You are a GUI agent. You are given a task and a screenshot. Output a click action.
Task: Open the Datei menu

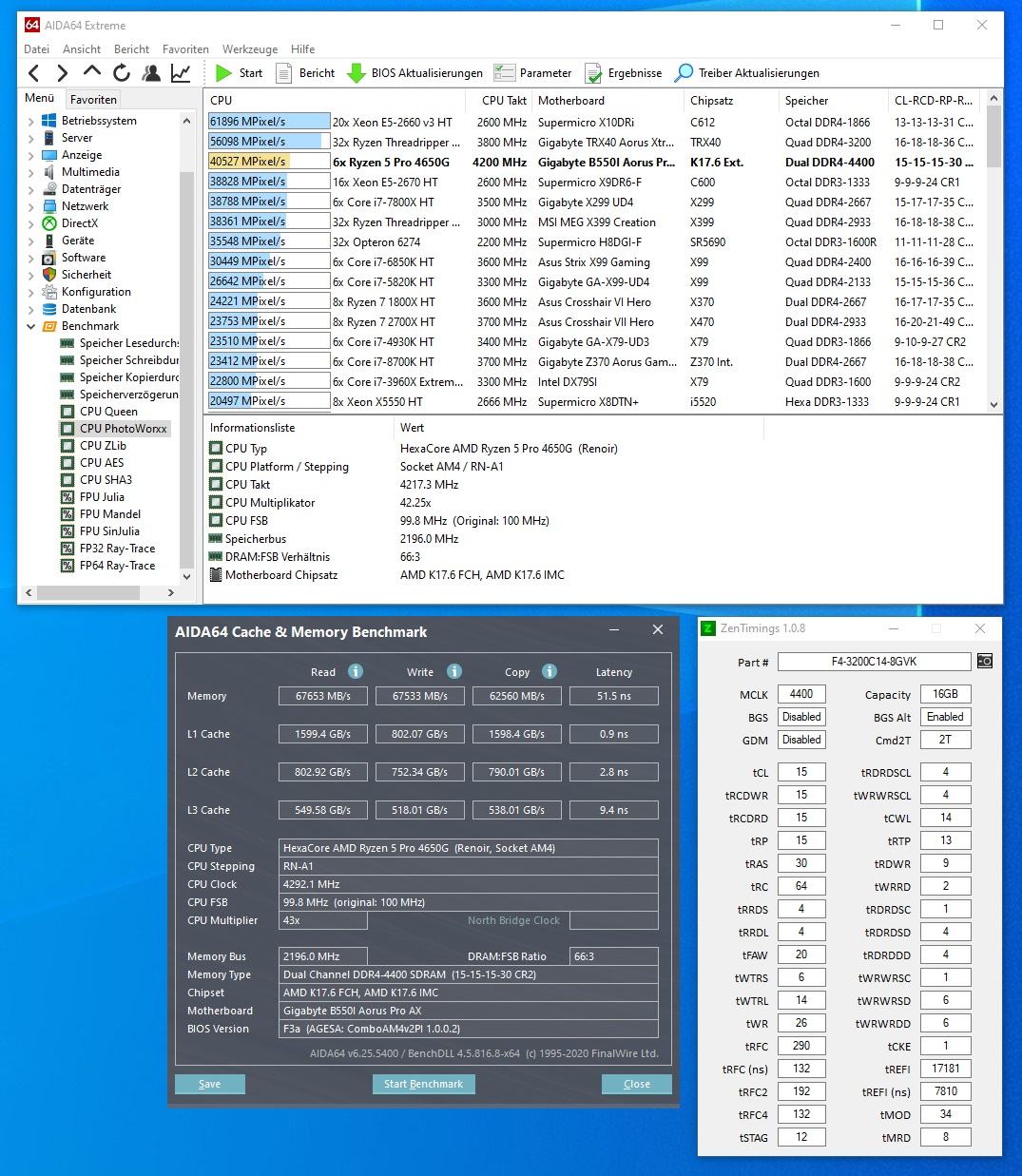click(x=36, y=48)
